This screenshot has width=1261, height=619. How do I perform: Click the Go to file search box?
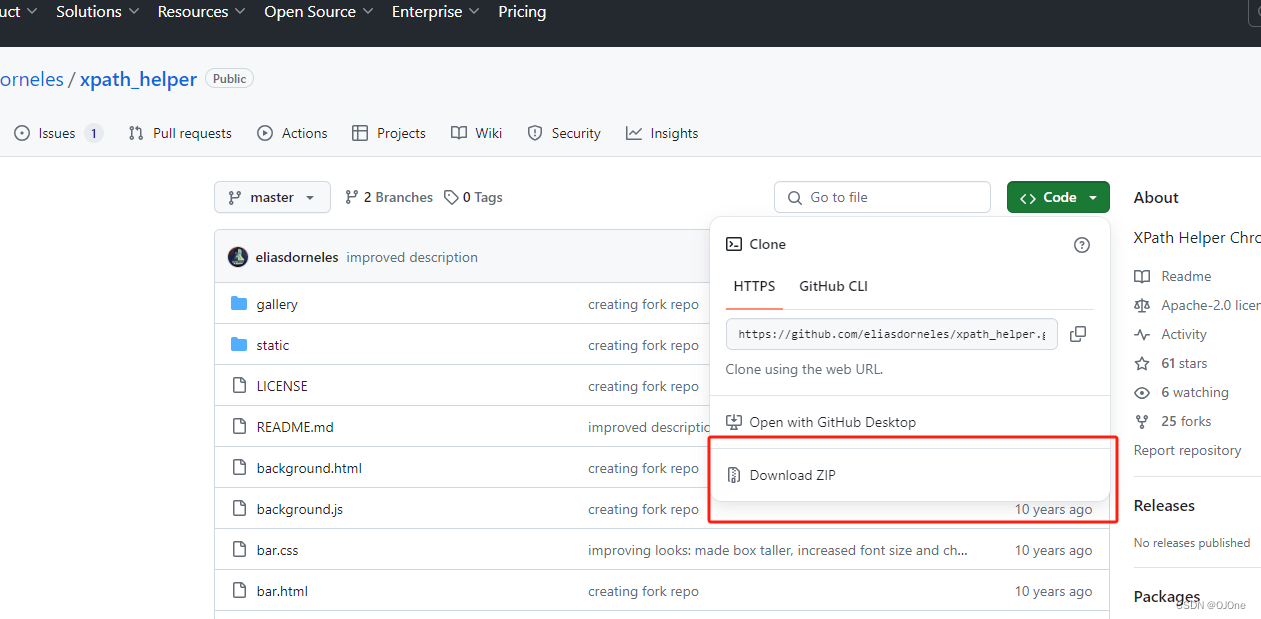(x=882, y=197)
